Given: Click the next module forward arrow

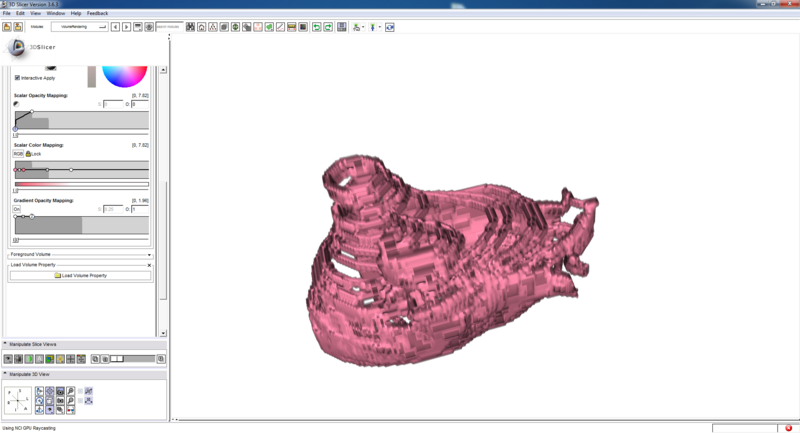Looking at the screenshot, I should click(x=126, y=27).
